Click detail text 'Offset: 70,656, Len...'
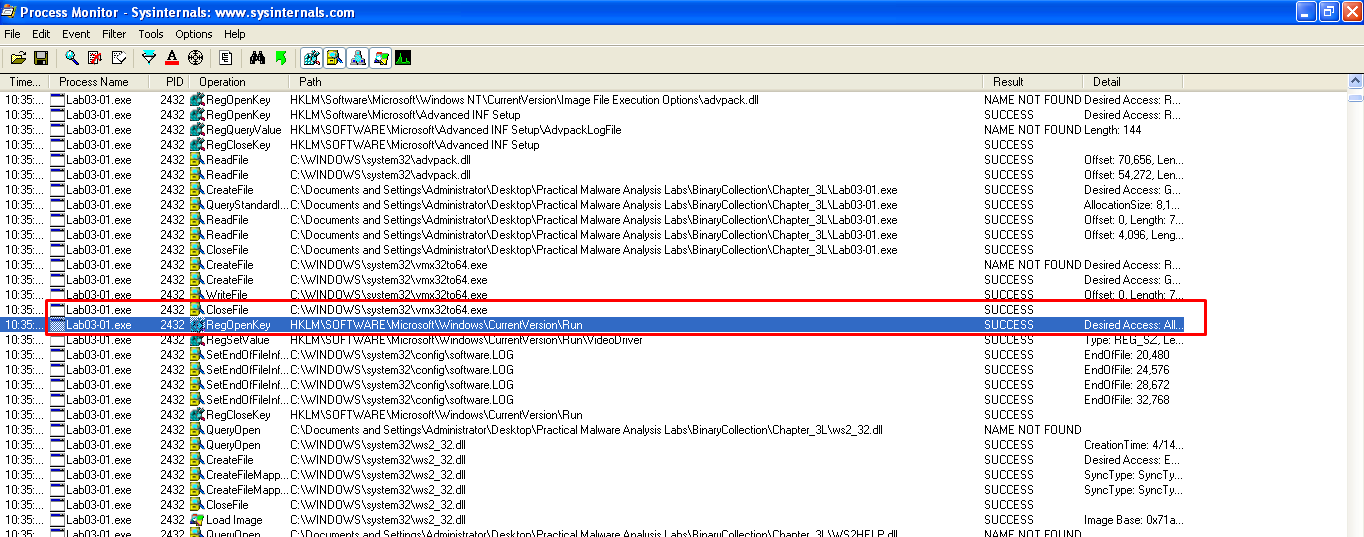 point(1133,160)
